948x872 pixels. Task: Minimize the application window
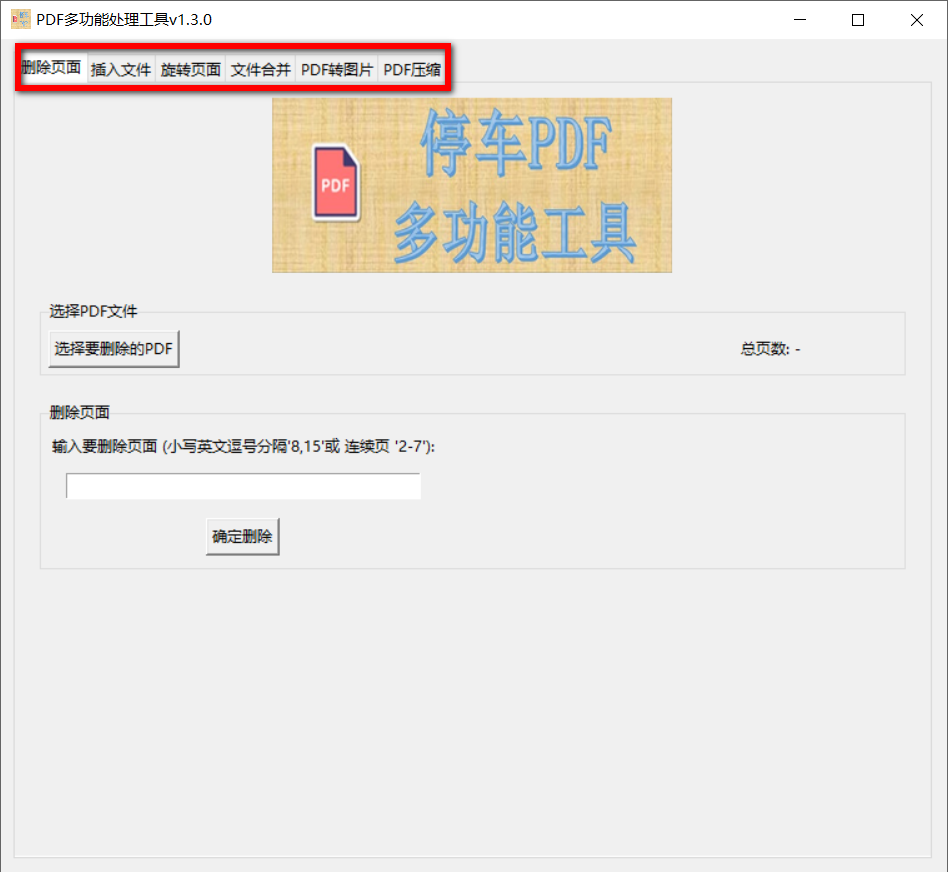800,19
